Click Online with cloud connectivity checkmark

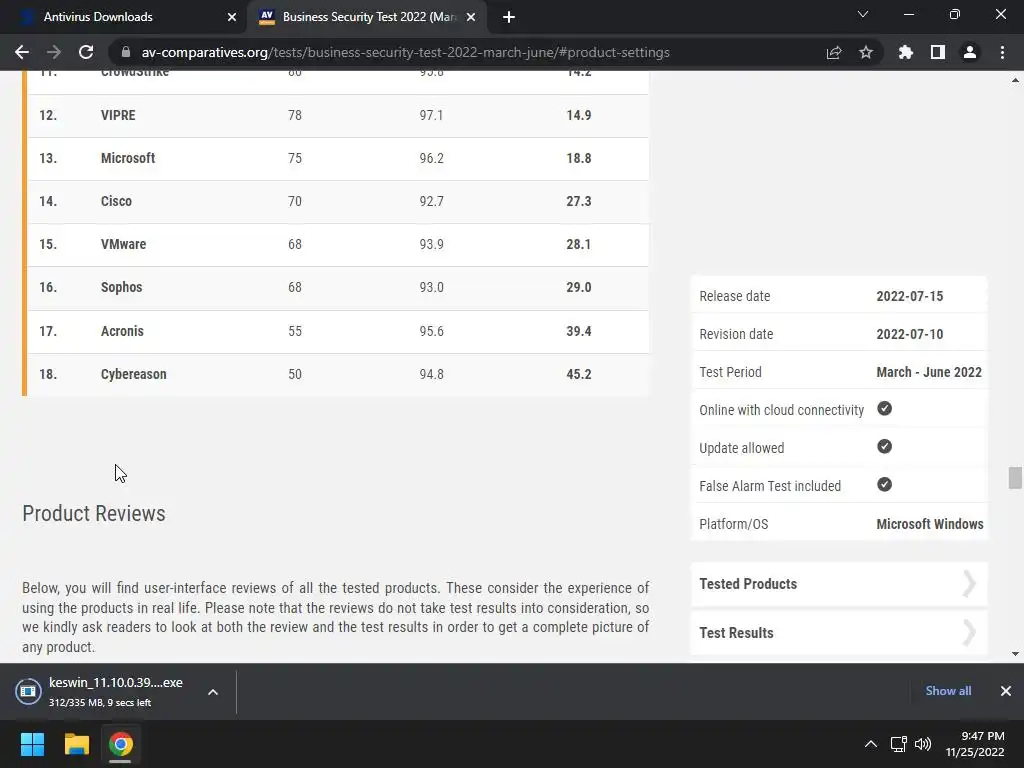click(x=884, y=409)
